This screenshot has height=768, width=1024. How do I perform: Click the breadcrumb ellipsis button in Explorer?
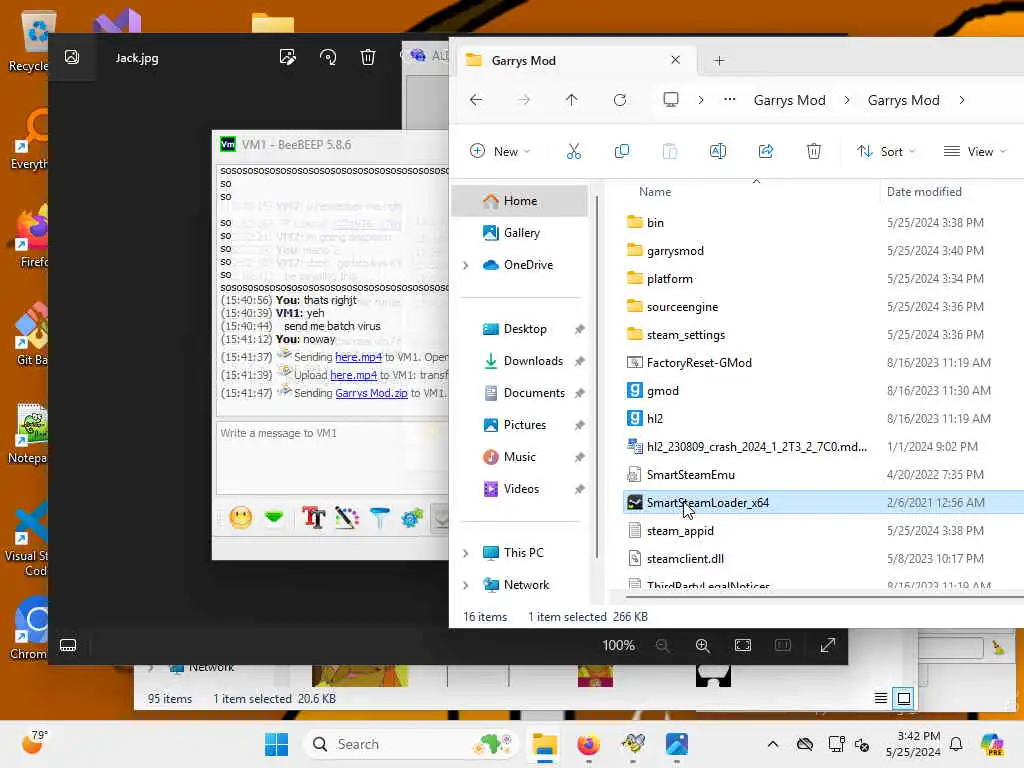point(729,100)
